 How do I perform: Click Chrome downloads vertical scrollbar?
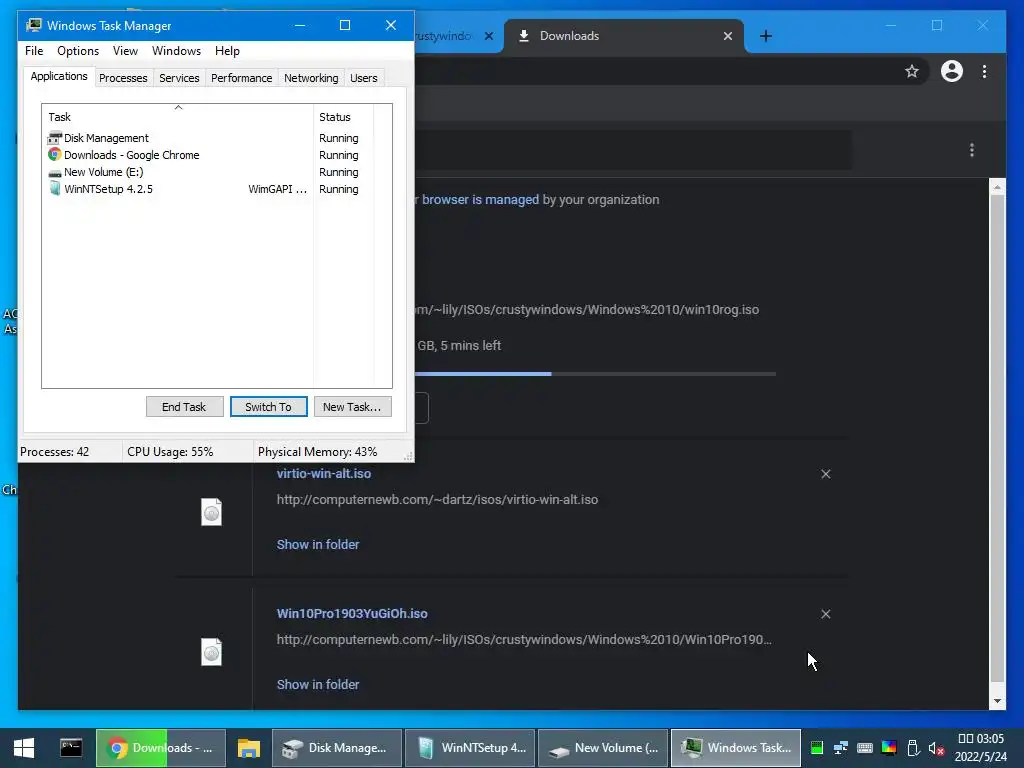click(x=997, y=438)
